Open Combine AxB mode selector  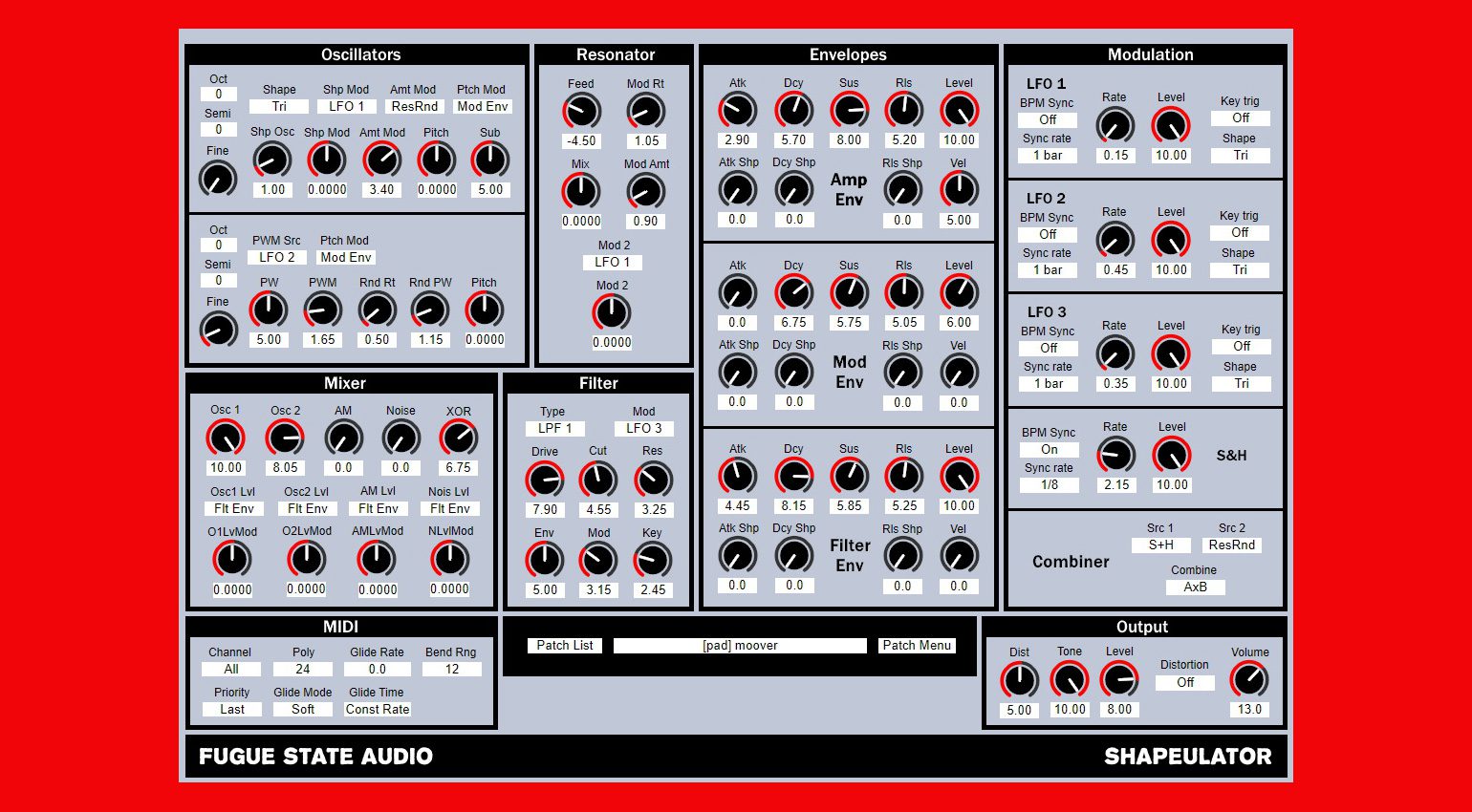coord(1196,587)
